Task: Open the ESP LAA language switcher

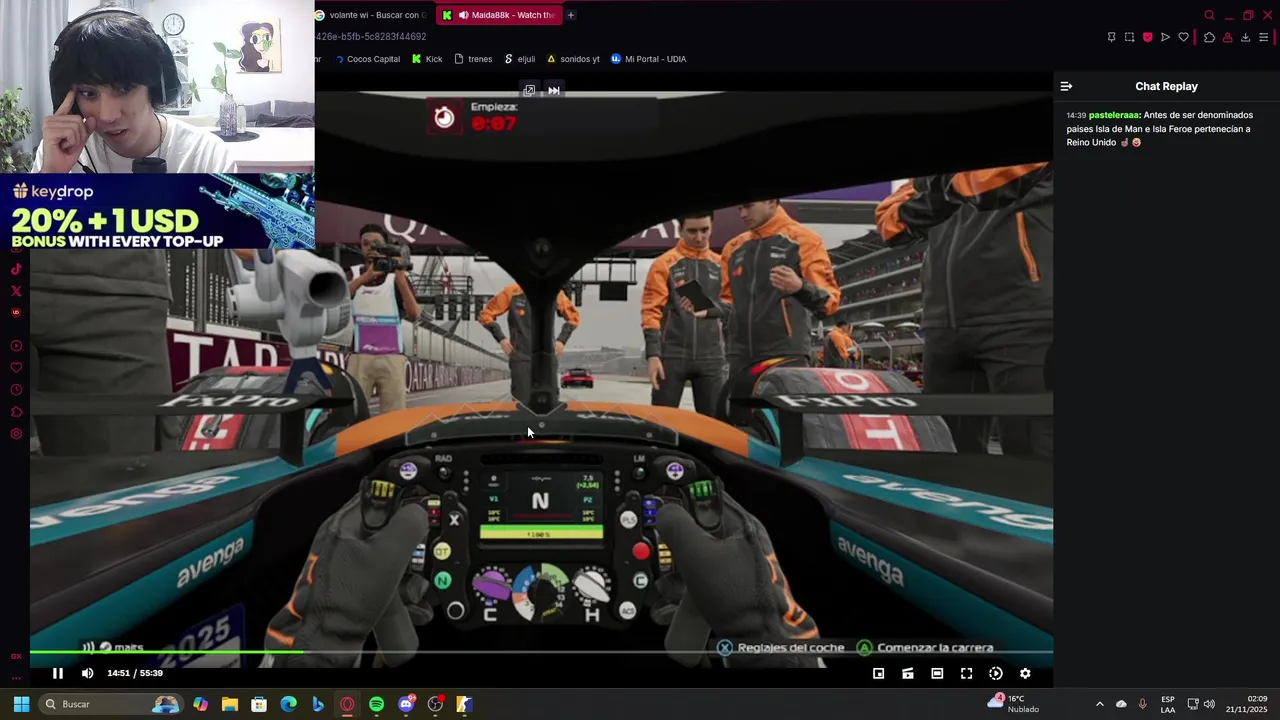Action: [1168, 704]
